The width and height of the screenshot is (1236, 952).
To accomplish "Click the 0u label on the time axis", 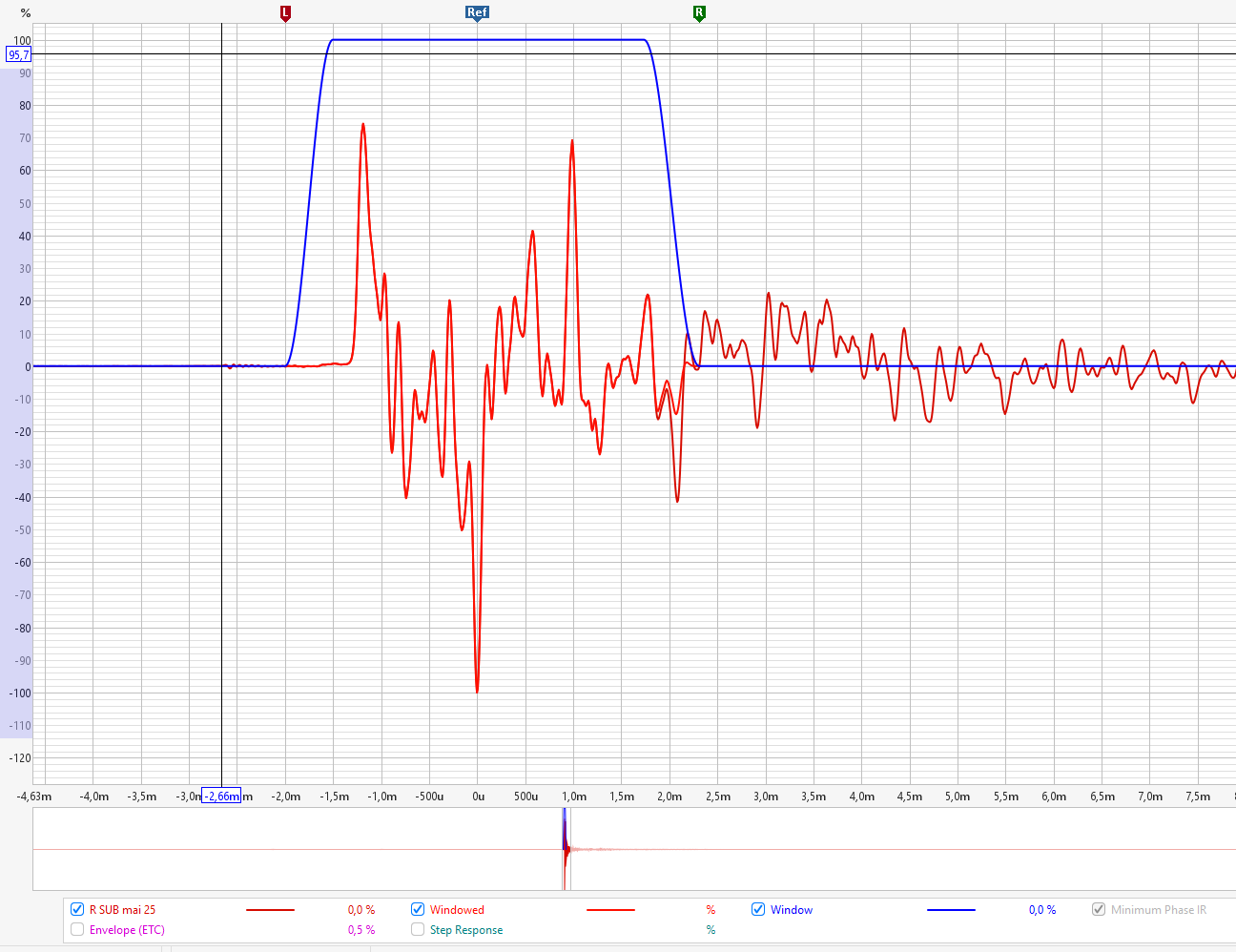I will pos(478,797).
